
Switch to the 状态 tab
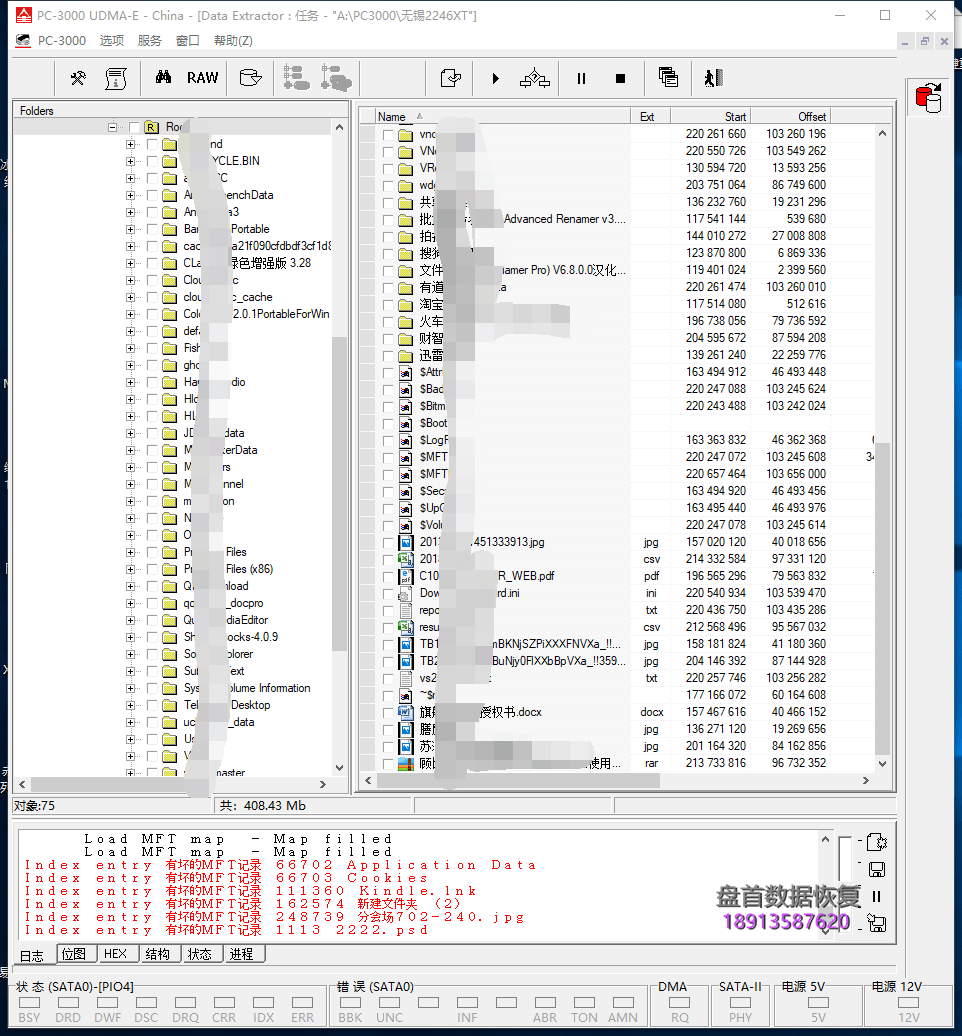200,954
